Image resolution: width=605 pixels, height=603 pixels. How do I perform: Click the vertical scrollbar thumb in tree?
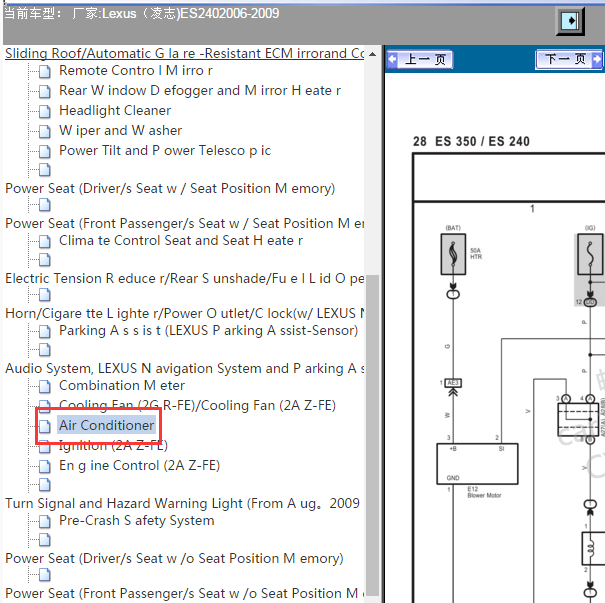[x=372, y=436]
